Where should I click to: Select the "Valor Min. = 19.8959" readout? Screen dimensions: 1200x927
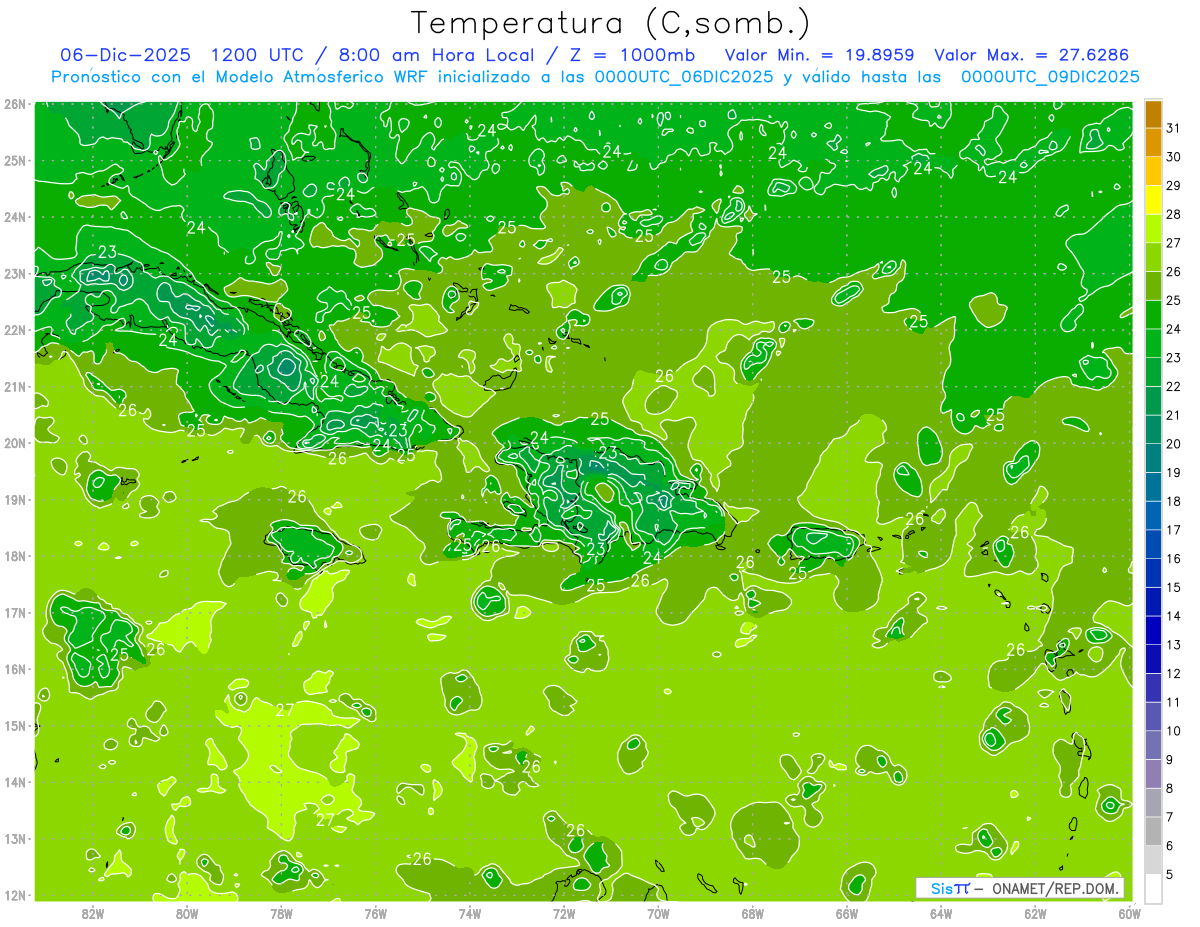[x=821, y=55]
